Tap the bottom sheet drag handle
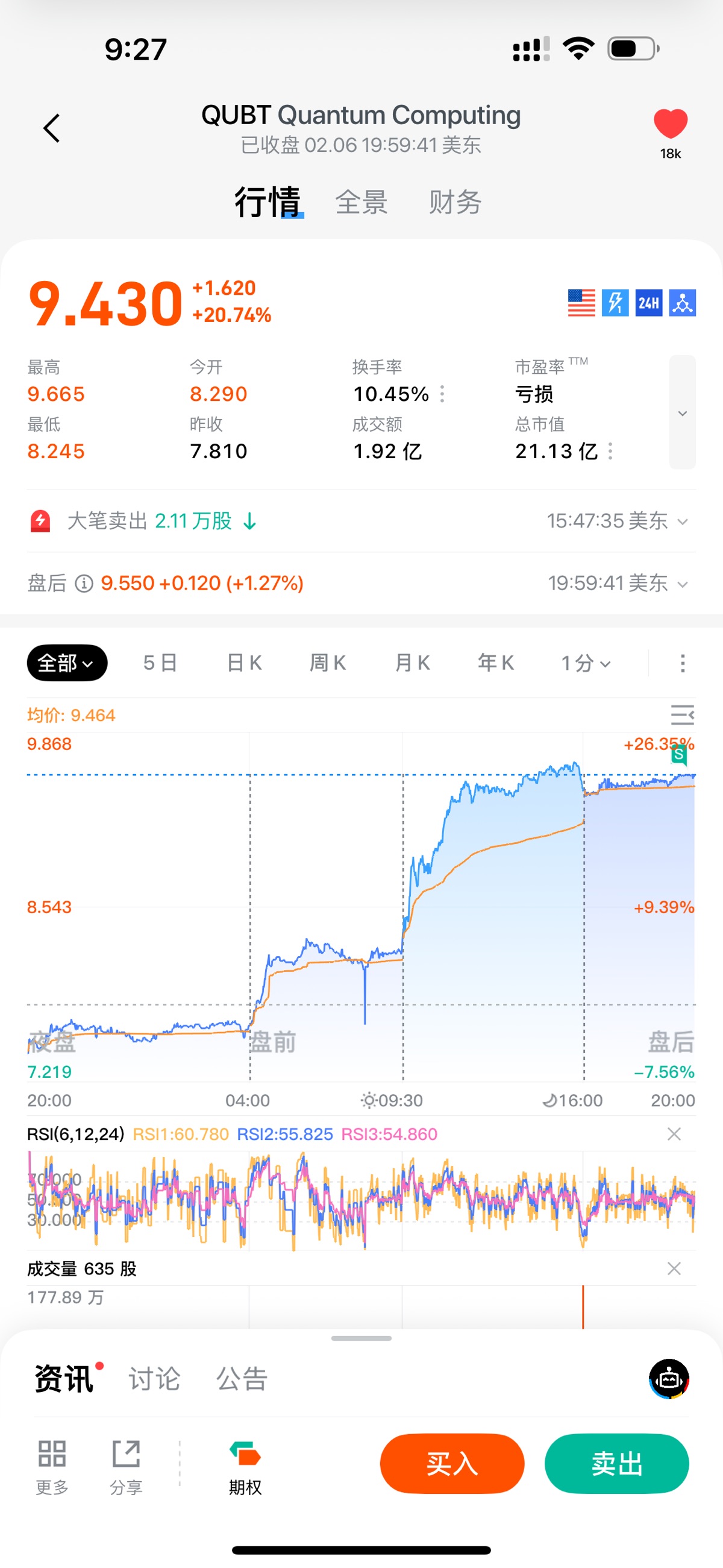The width and height of the screenshot is (723, 1568). tap(361, 1338)
